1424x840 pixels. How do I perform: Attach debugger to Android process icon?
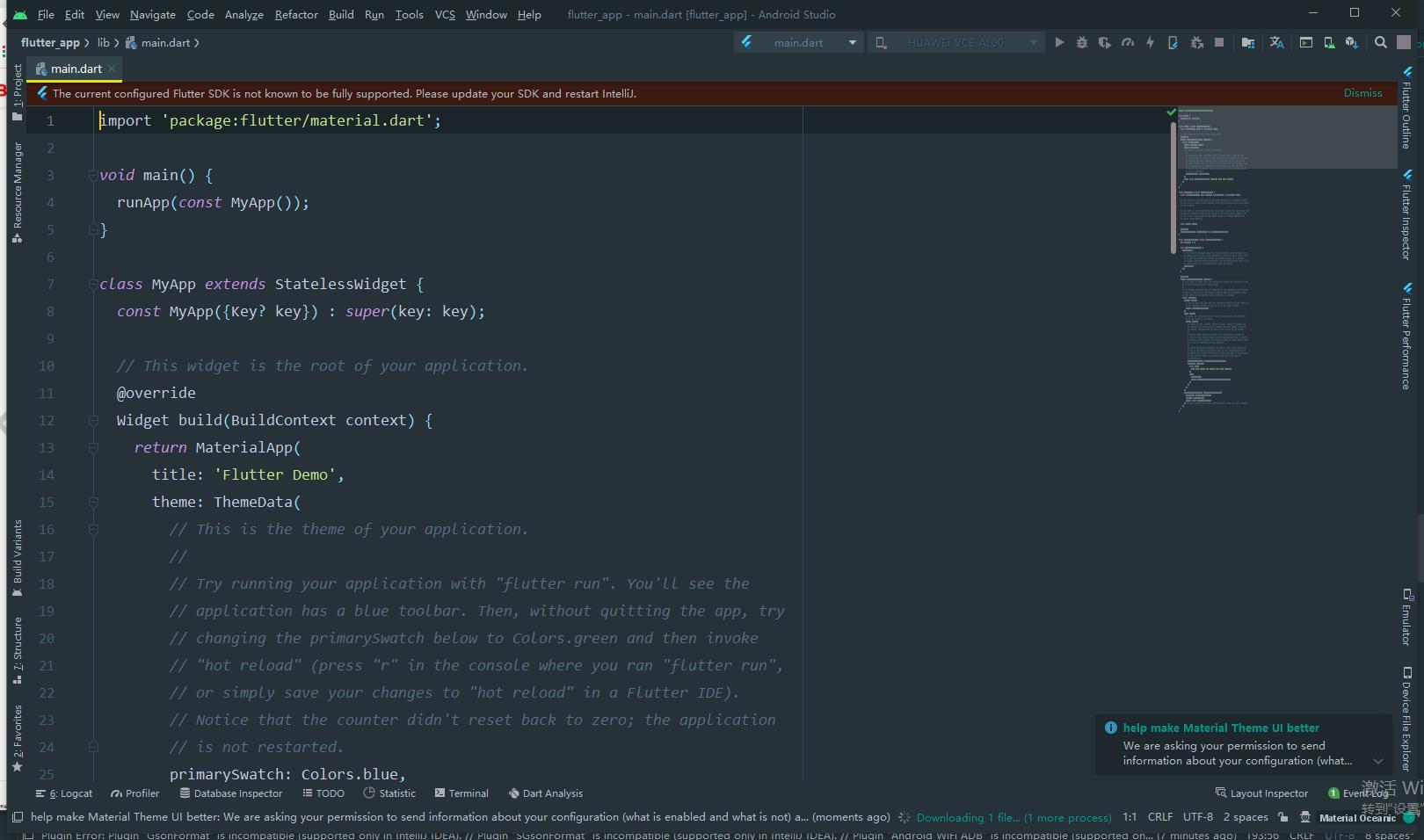click(x=1196, y=42)
